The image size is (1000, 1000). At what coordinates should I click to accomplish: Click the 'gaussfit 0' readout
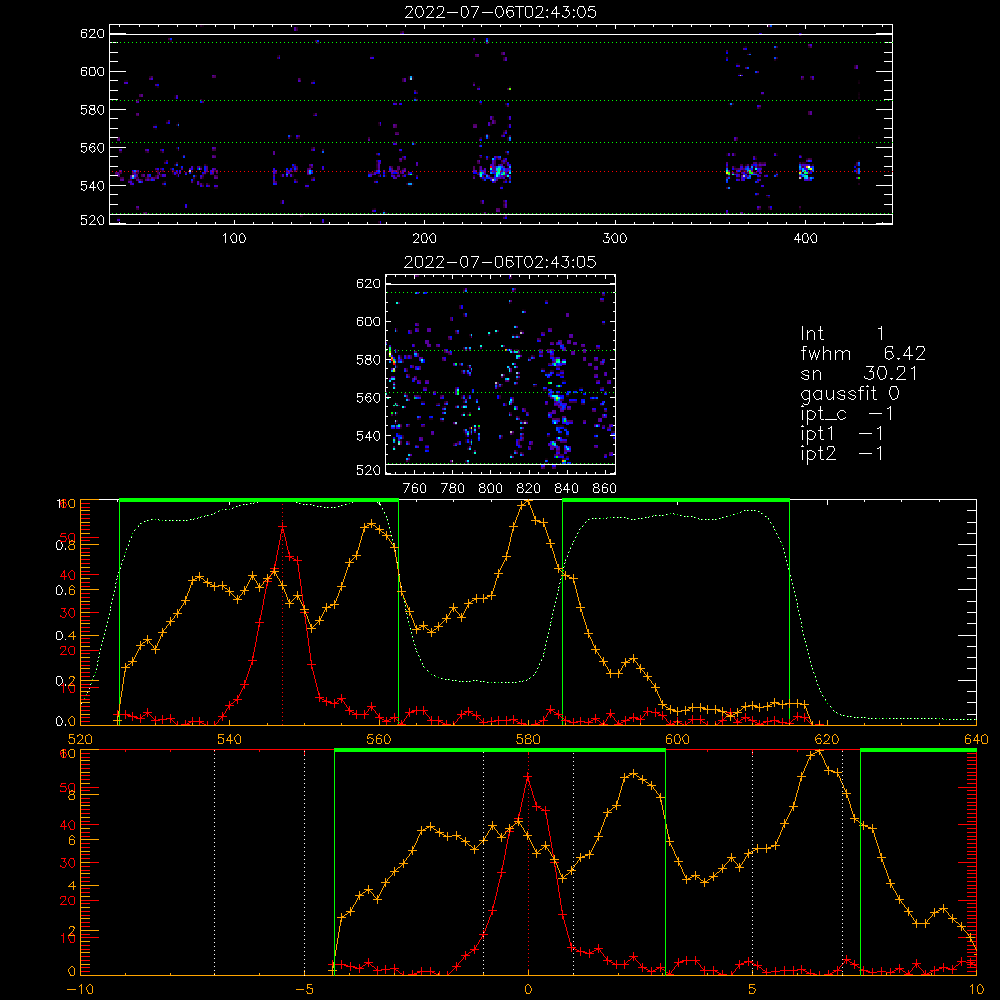pyautogui.click(x=849, y=393)
